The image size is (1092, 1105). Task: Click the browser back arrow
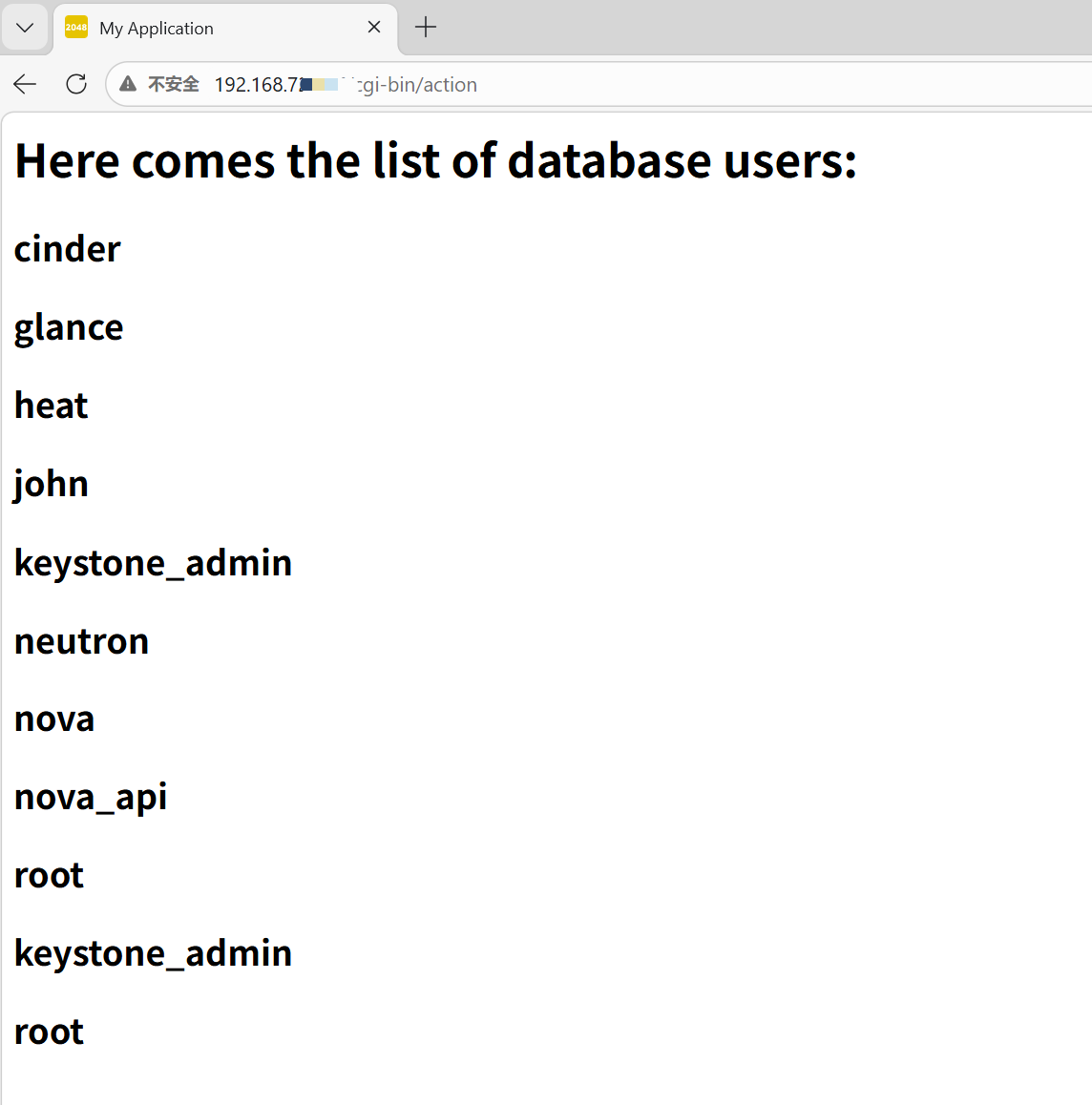(25, 85)
